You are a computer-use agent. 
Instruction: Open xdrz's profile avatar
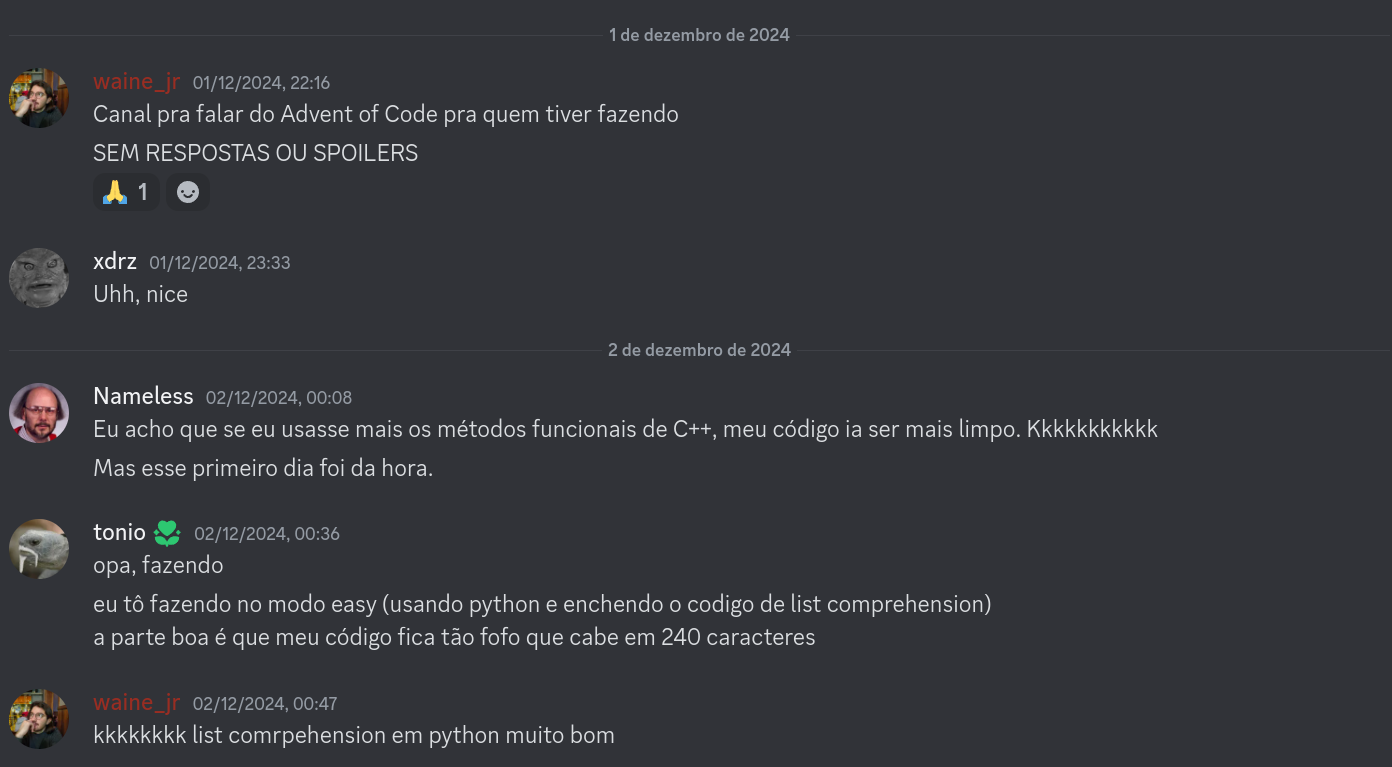pyautogui.click(x=39, y=278)
